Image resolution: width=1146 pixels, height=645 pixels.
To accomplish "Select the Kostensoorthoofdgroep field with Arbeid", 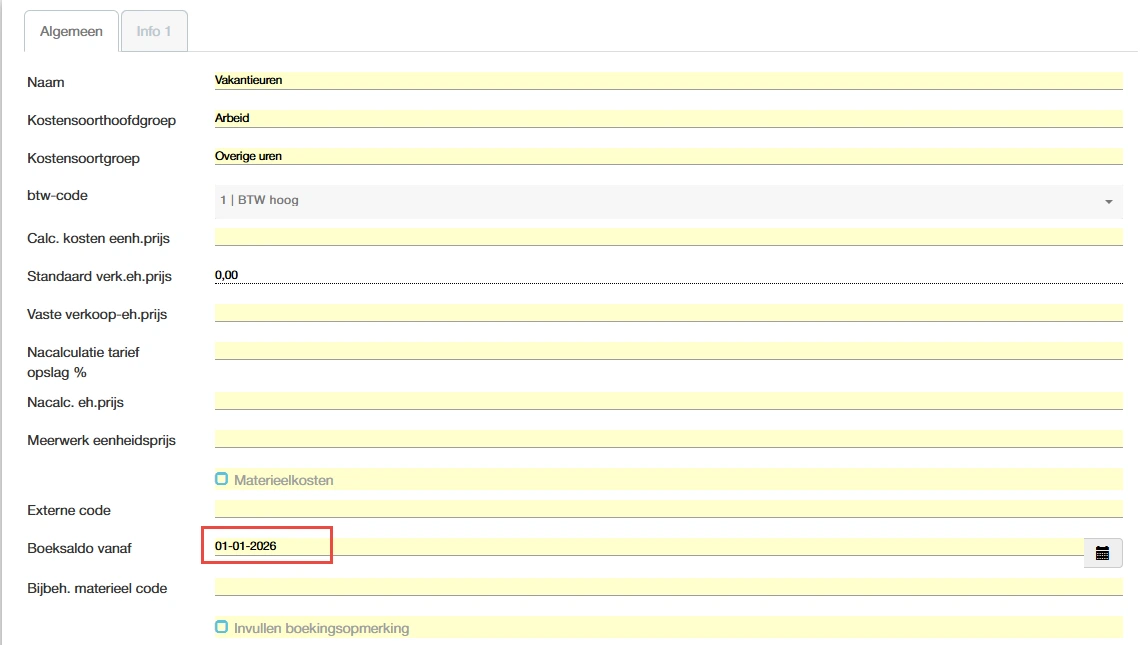I will point(668,118).
